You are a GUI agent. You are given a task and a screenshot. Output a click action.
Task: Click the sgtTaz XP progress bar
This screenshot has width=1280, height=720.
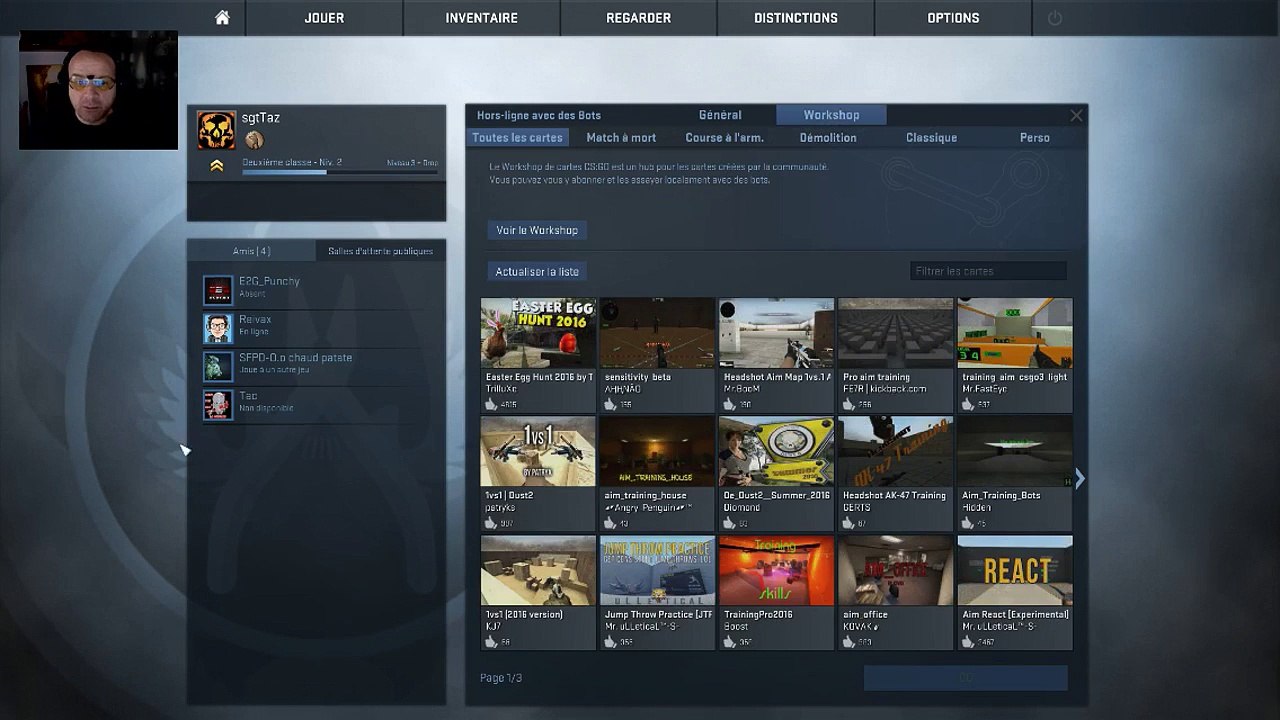[340, 172]
